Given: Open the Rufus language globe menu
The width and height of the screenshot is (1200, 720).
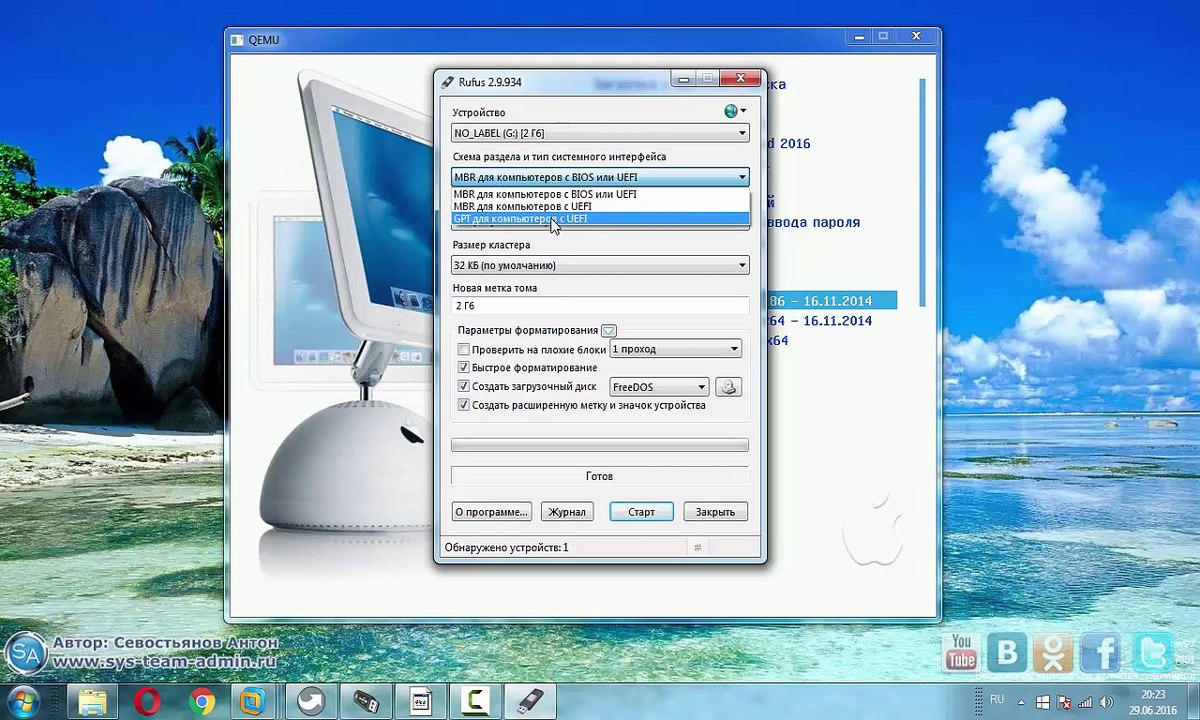Looking at the screenshot, I should [736, 111].
